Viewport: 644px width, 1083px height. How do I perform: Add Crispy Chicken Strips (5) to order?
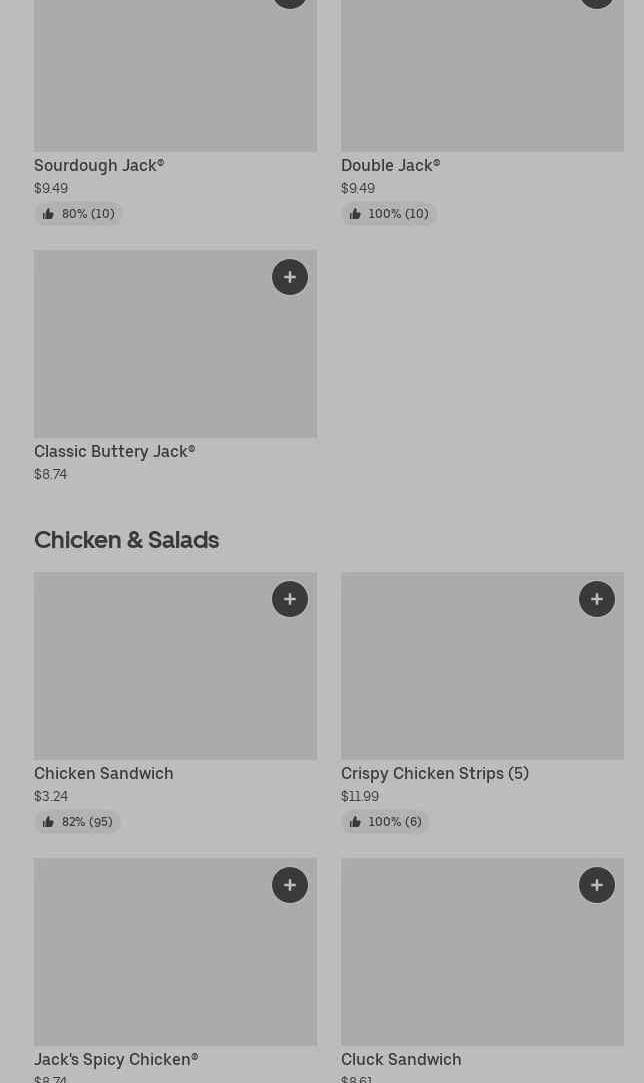(x=597, y=599)
